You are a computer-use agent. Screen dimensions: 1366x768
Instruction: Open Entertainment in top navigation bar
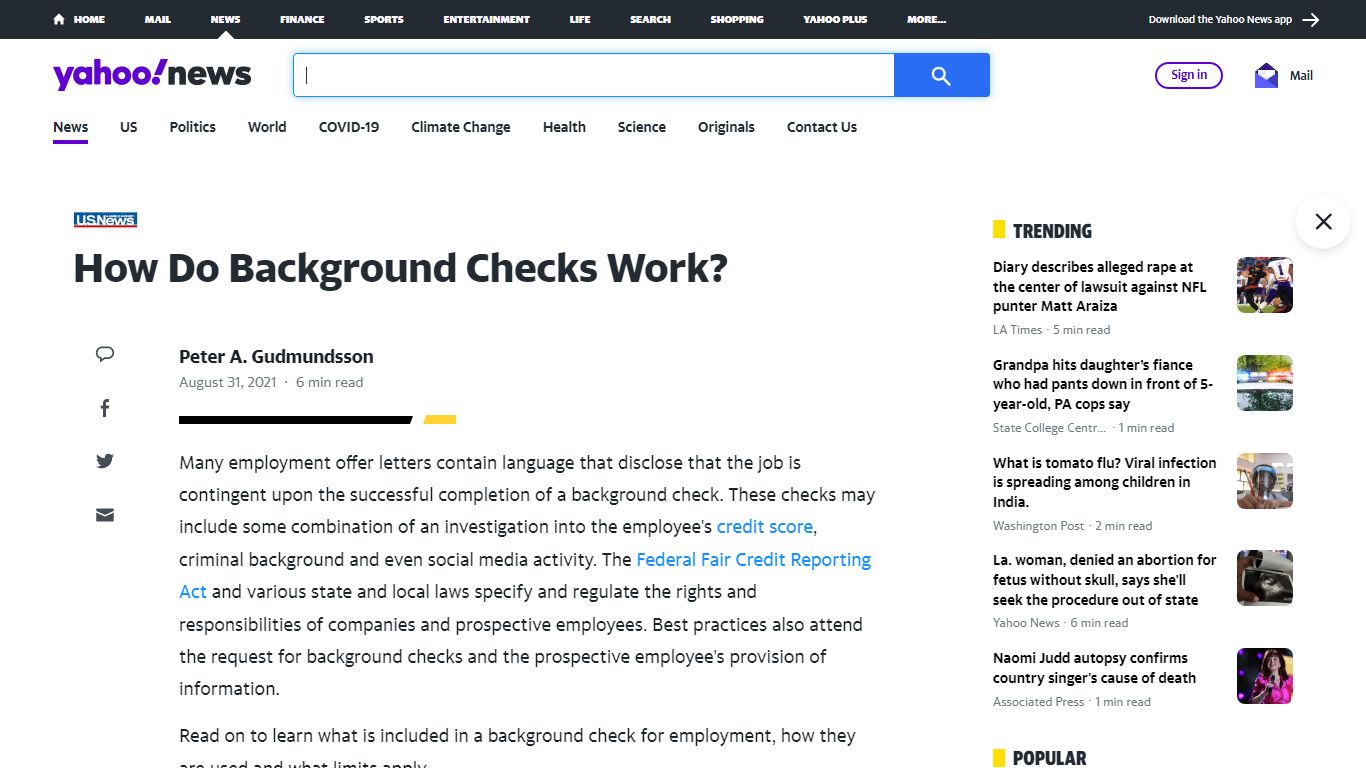pos(487,19)
